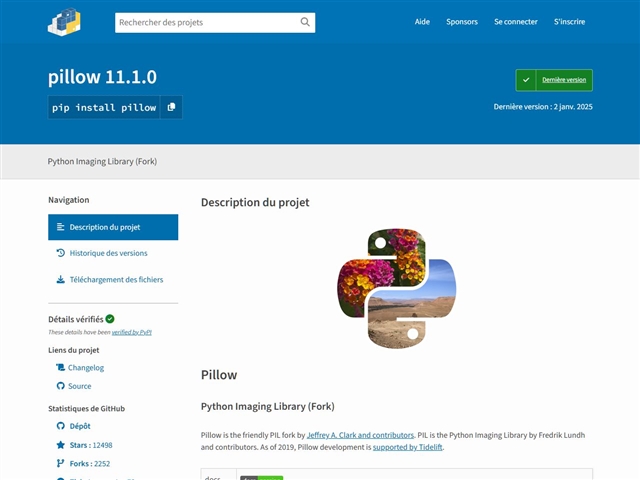Click Se connecter in header
640x480 pixels.
tap(516, 22)
